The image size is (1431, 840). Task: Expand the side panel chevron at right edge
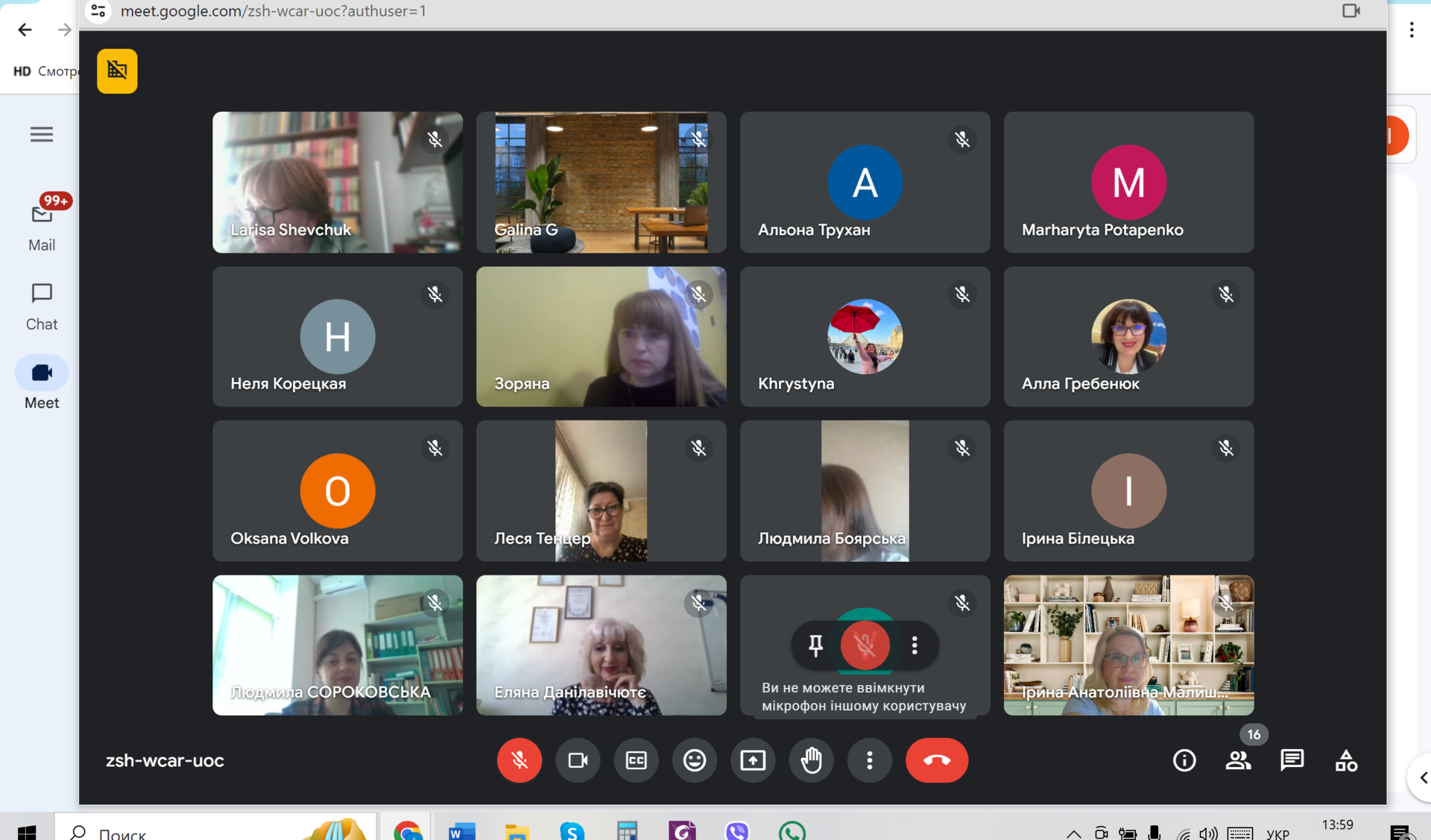[1422, 778]
